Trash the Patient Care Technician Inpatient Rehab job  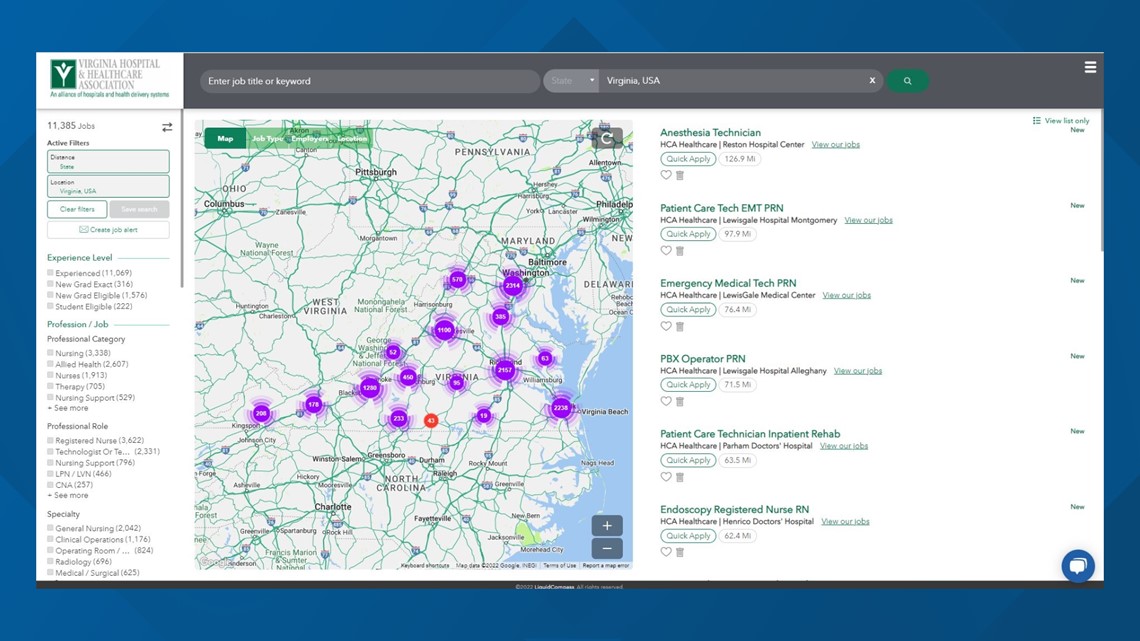click(680, 477)
